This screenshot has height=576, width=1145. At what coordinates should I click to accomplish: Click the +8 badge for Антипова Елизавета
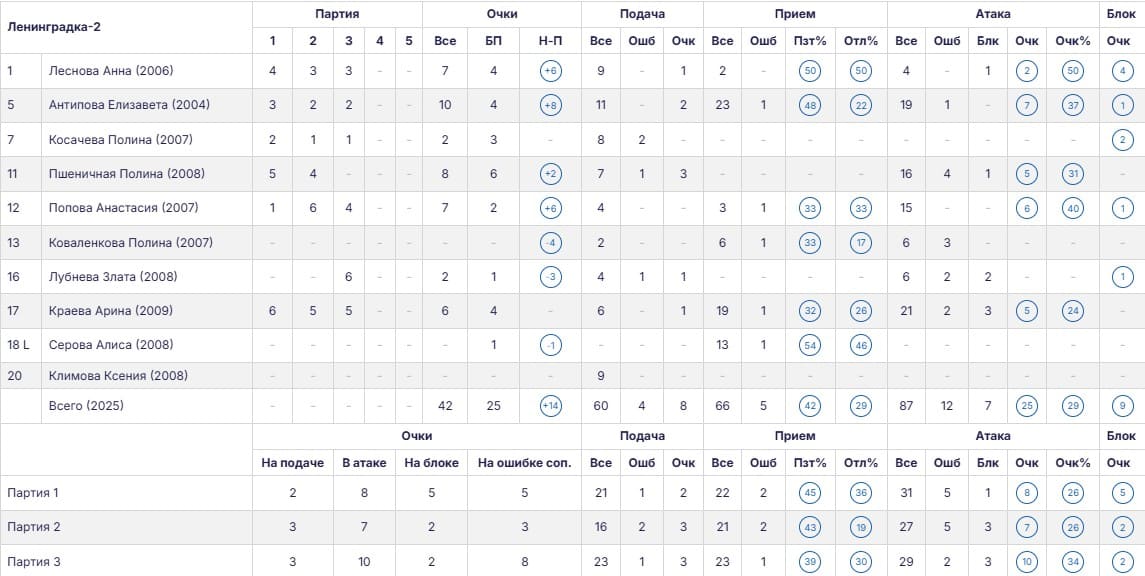click(551, 105)
